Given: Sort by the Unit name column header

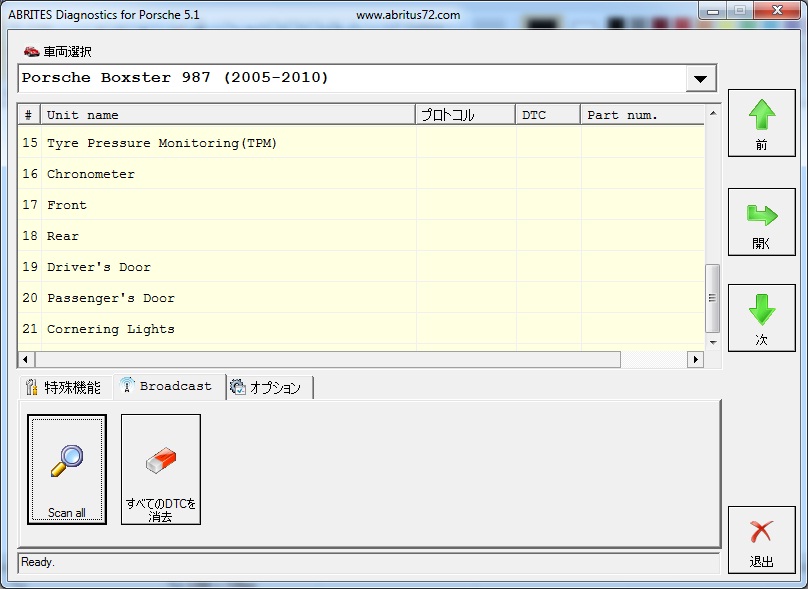Looking at the screenshot, I should [228, 115].
